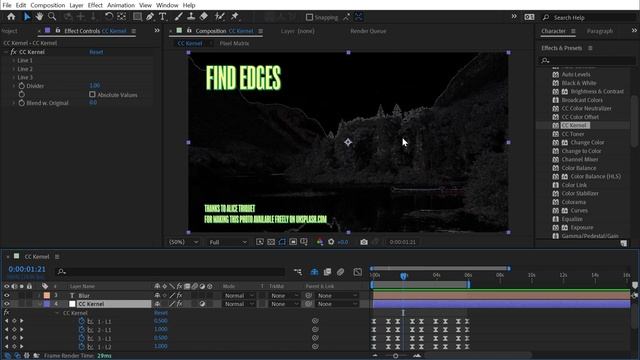Open the viewer magnification (50%) dropdown
The image size is (640, 360).
point(184,242)
